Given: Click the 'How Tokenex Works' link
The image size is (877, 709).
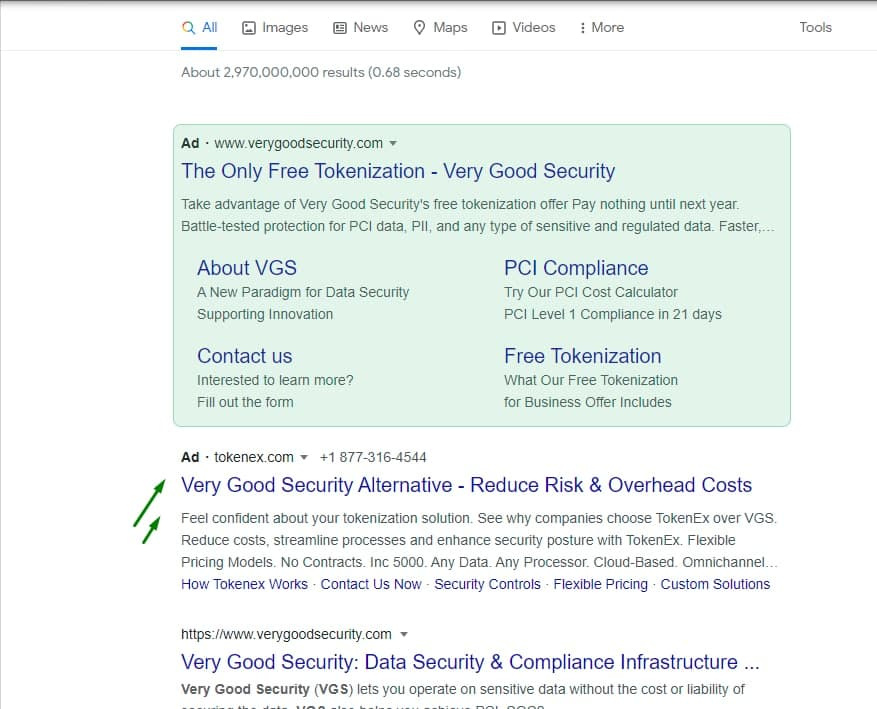Looking at the screenshot, I should (x=244, y=584).
